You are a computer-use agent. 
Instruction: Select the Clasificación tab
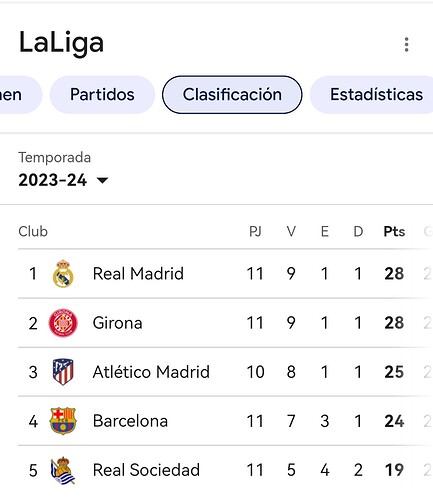pyautogui.click(x=232, y=95)
